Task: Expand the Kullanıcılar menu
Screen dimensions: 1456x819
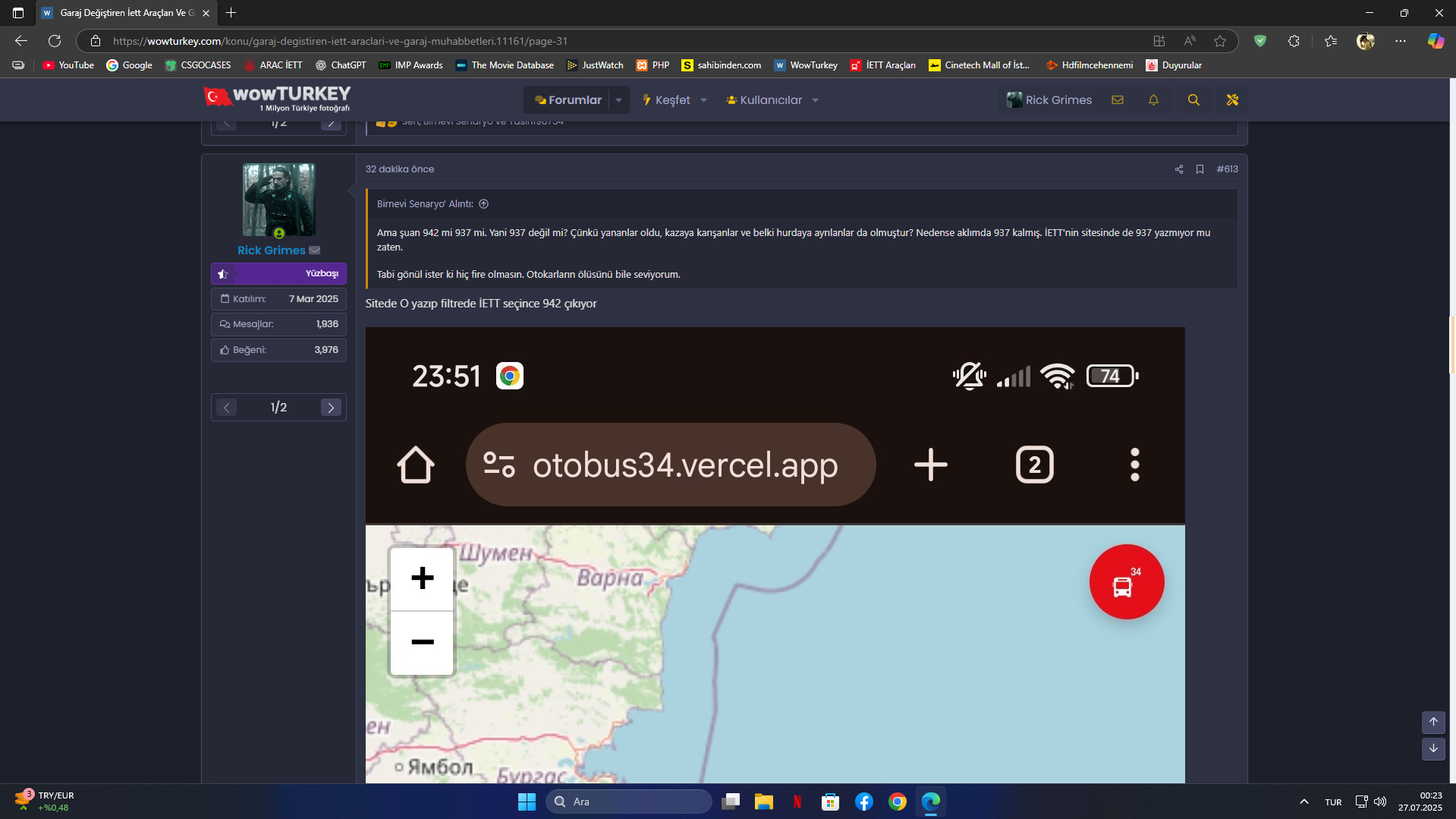Action: 772,100
